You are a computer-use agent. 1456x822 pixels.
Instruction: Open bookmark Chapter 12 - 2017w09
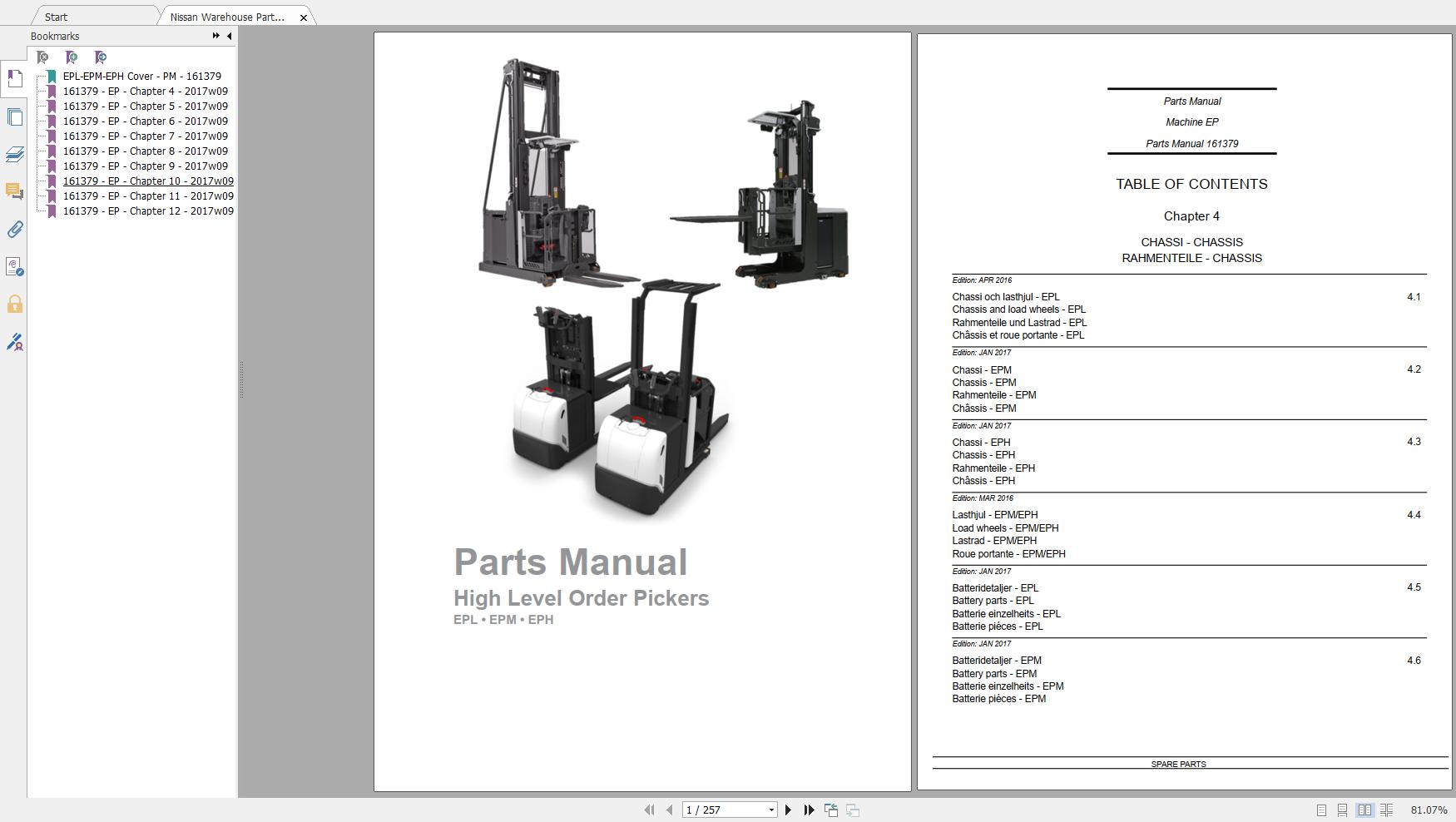click(148, 211)
